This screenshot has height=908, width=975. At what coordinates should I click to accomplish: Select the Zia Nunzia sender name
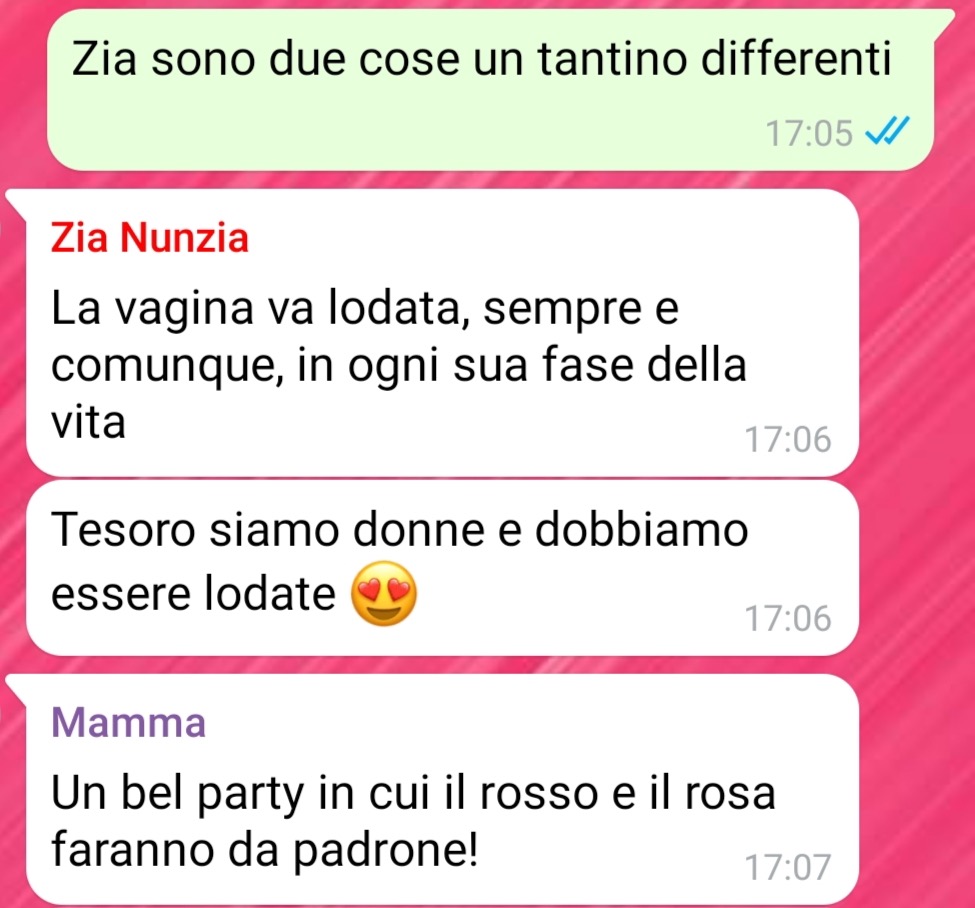149,238
